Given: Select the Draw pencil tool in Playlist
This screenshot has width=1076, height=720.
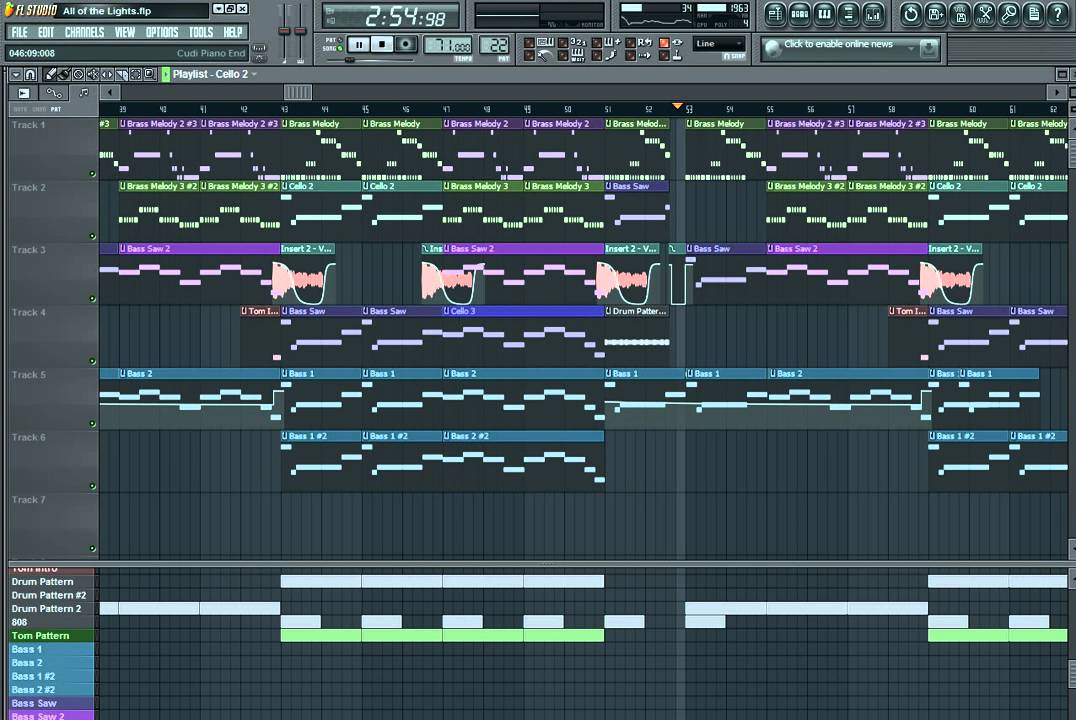Looking at the screenshot, I should click(50, 74).
